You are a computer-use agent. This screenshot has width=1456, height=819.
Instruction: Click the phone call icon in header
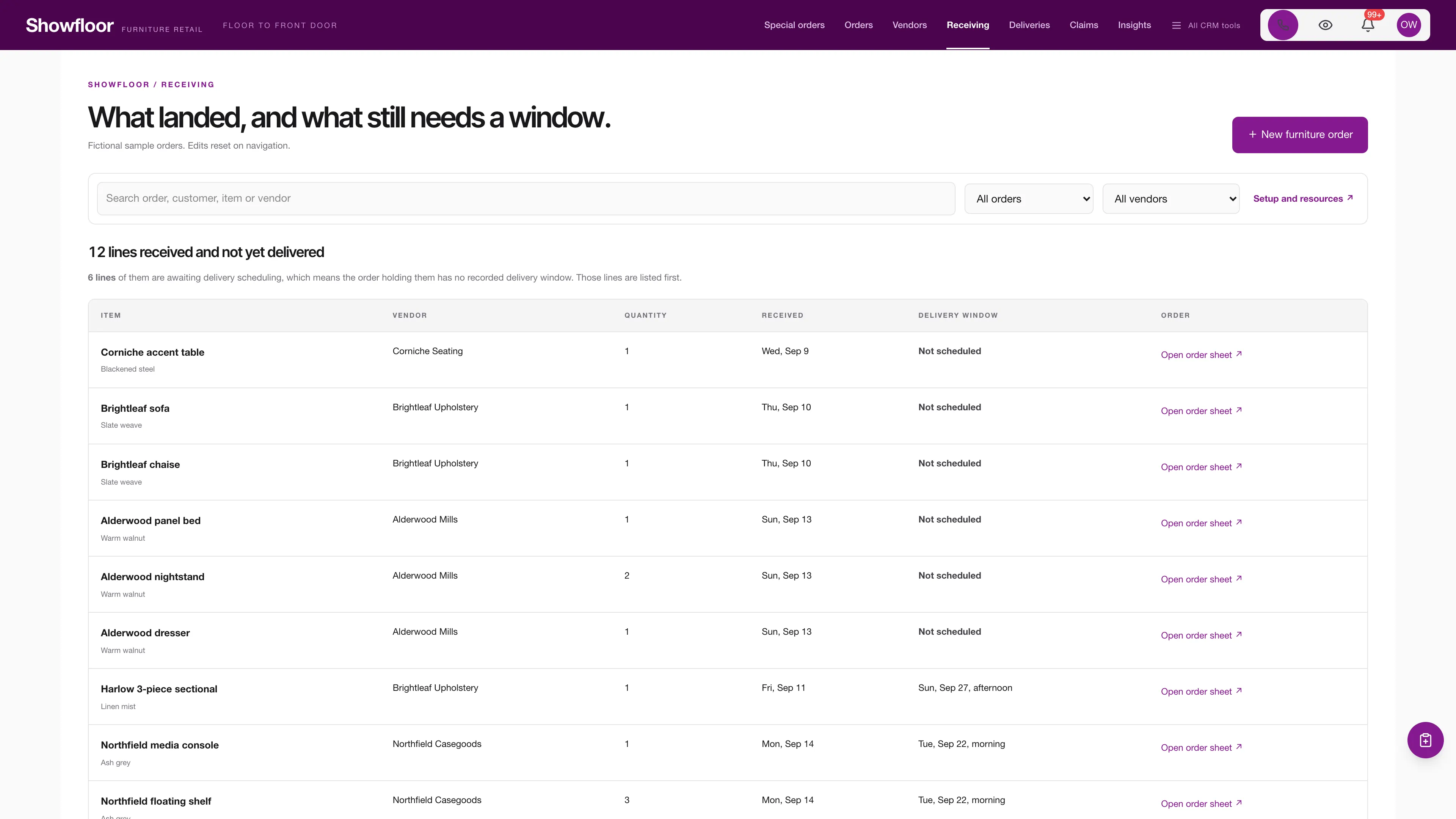click(x=1282, y=25)
